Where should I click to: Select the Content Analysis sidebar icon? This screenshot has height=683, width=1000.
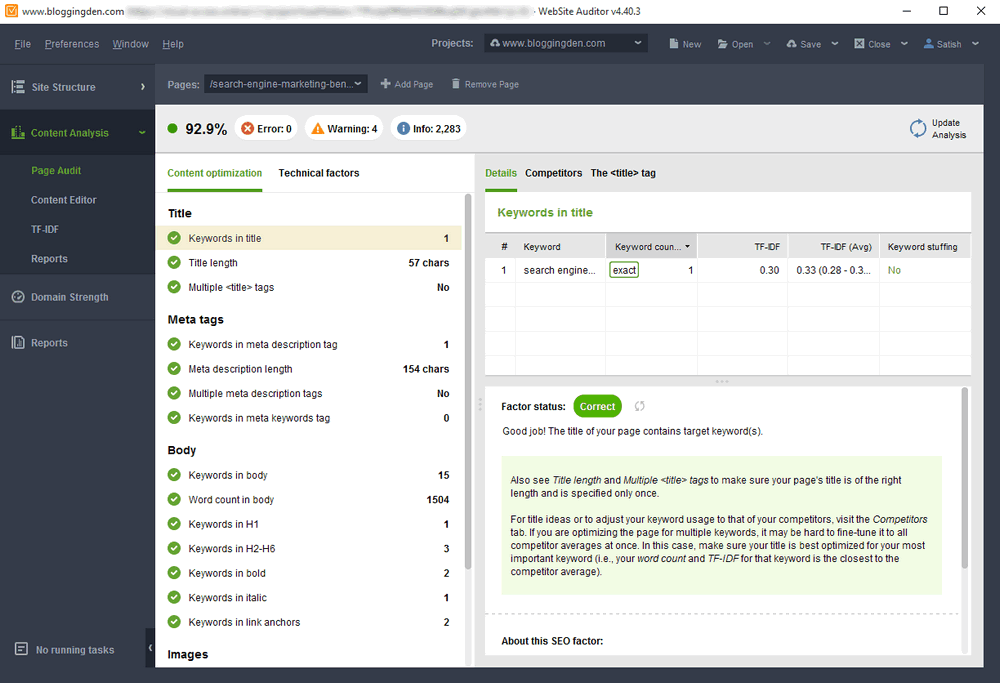point(17,131)
